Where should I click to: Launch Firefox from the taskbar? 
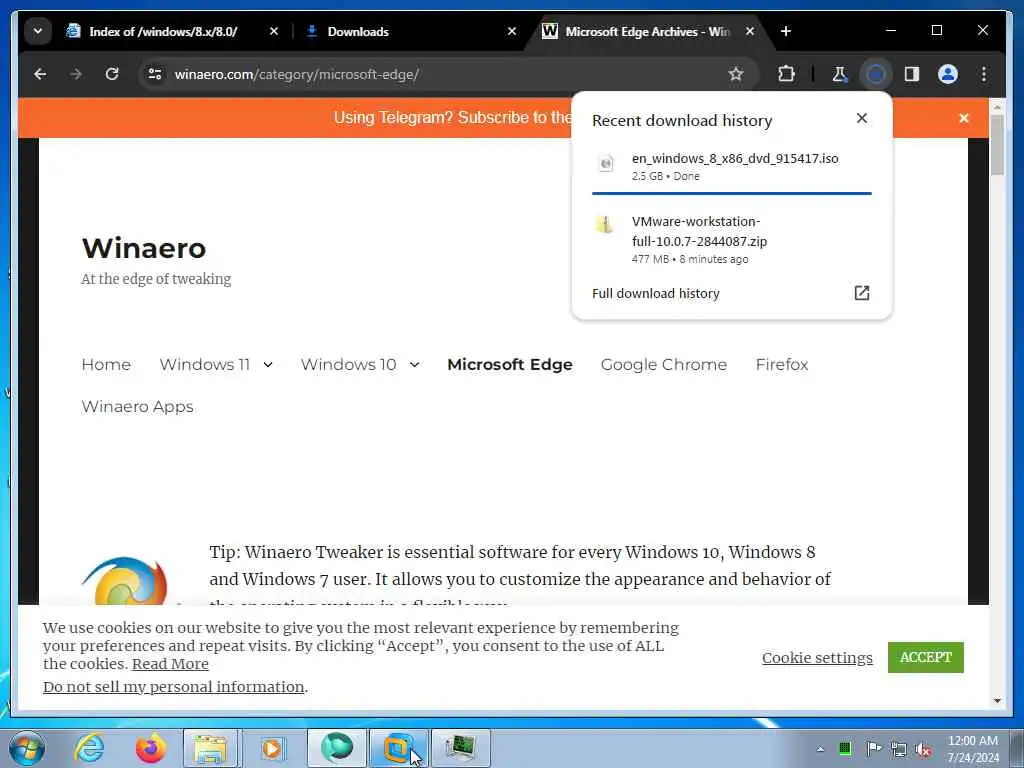(151, 748)
